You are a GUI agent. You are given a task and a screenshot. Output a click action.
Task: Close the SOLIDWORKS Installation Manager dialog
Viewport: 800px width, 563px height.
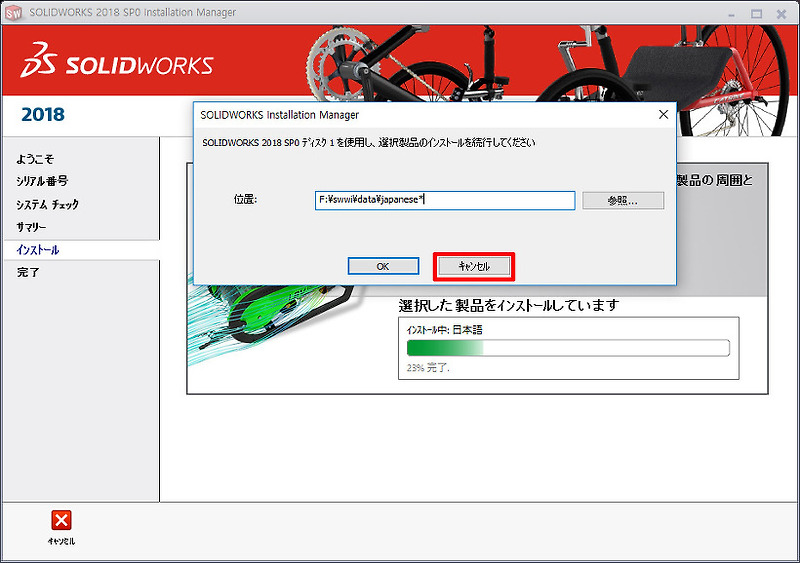point(663,114)
